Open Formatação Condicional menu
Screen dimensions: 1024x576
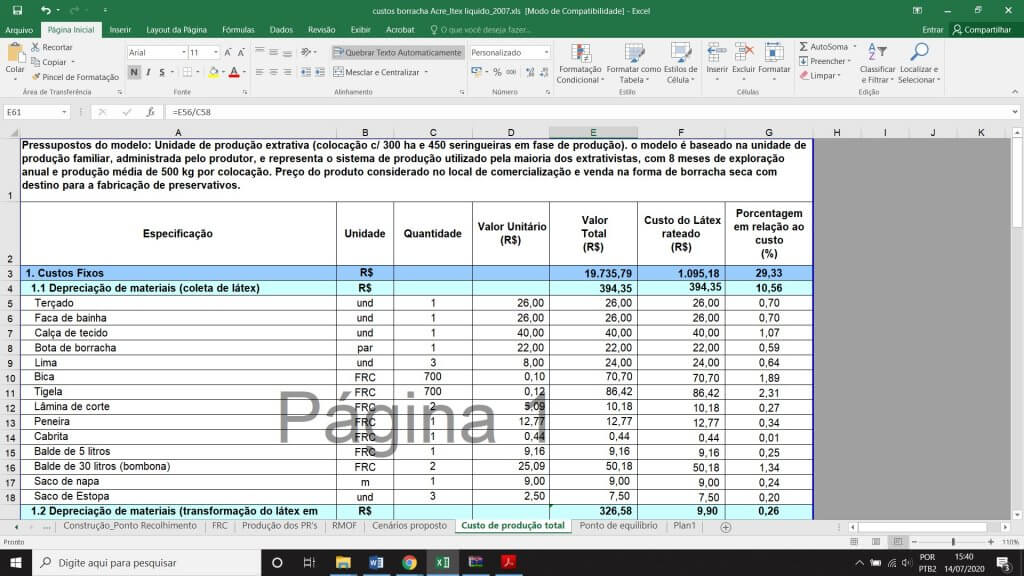pos(578,63)
